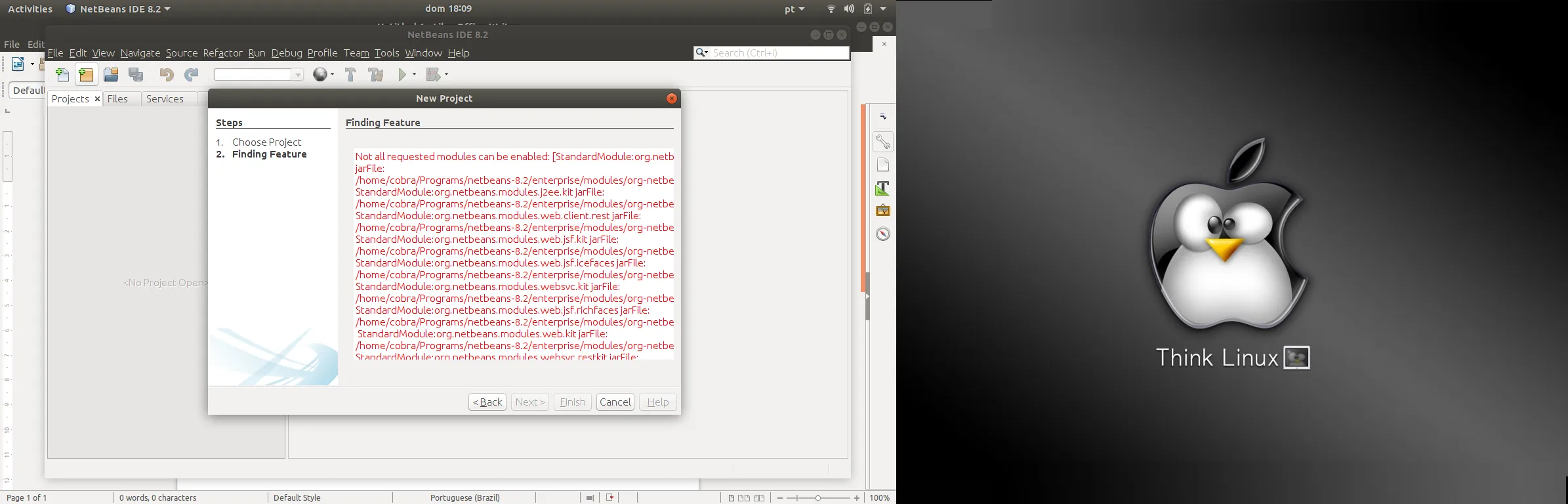
Task: Open the Navigate menu in NetBeans
Action: click(x=140, y=53)
